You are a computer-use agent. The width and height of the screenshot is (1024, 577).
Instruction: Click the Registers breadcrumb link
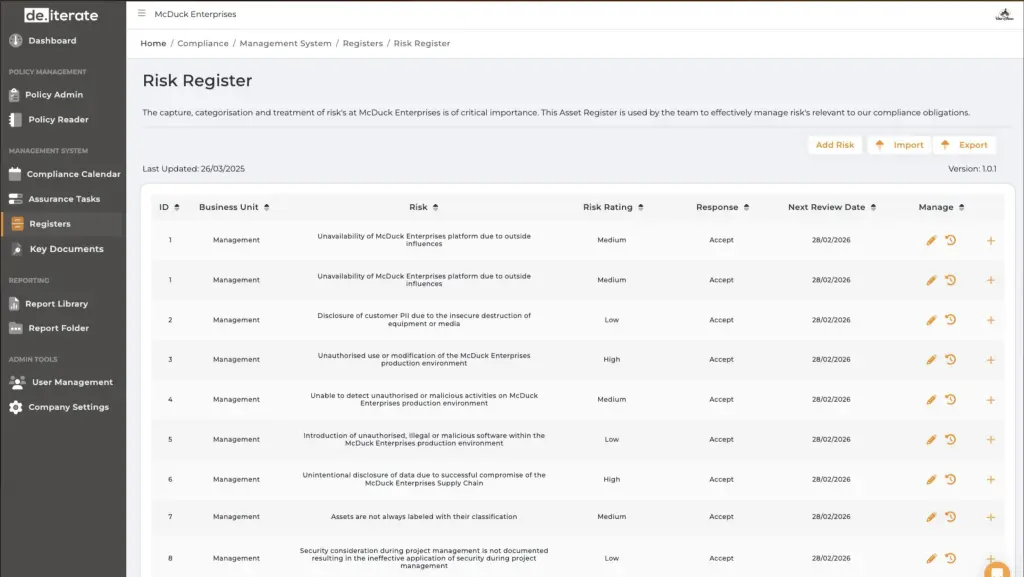click(362, 43)
